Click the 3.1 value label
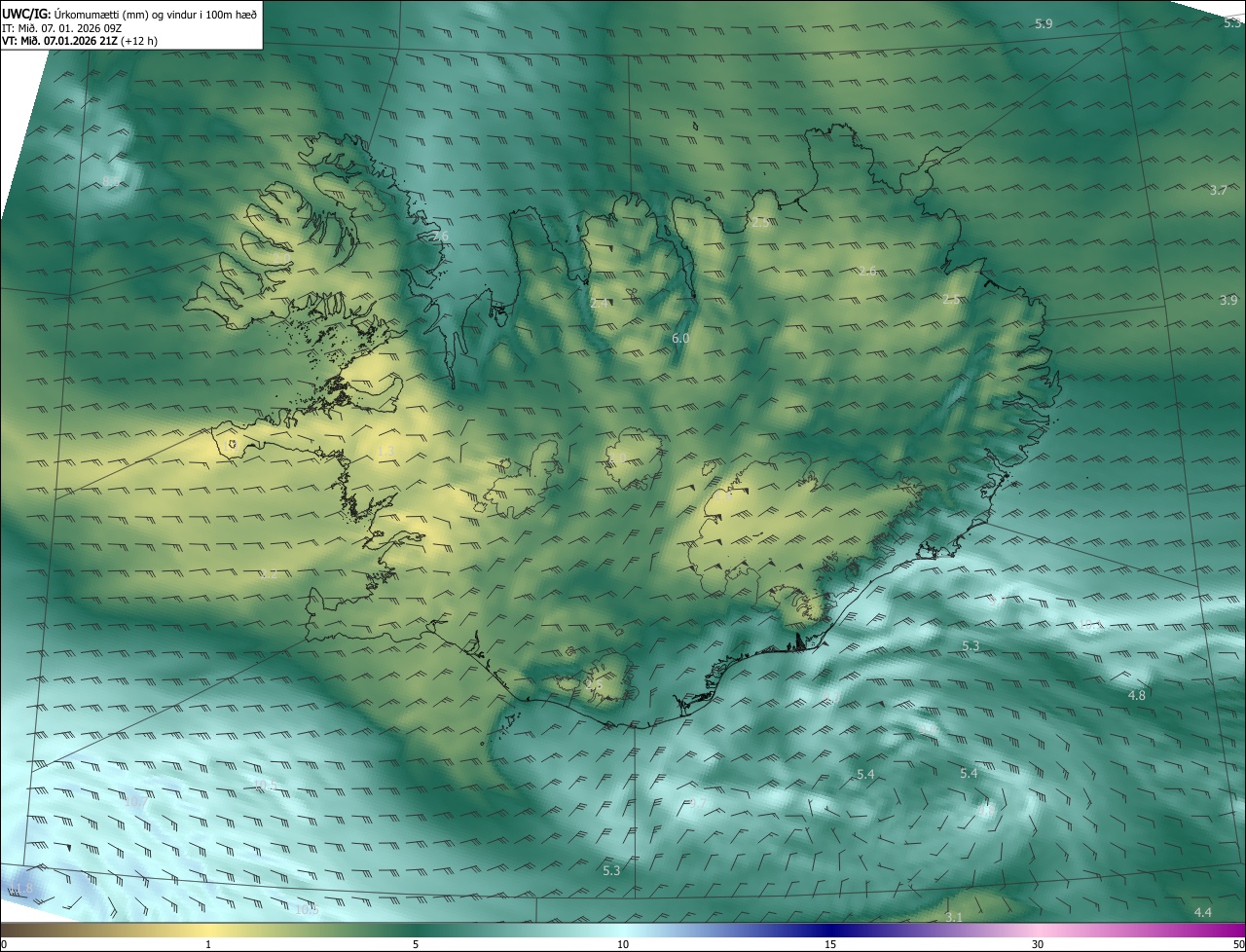The image size is (1246, 952). [954, 917]
